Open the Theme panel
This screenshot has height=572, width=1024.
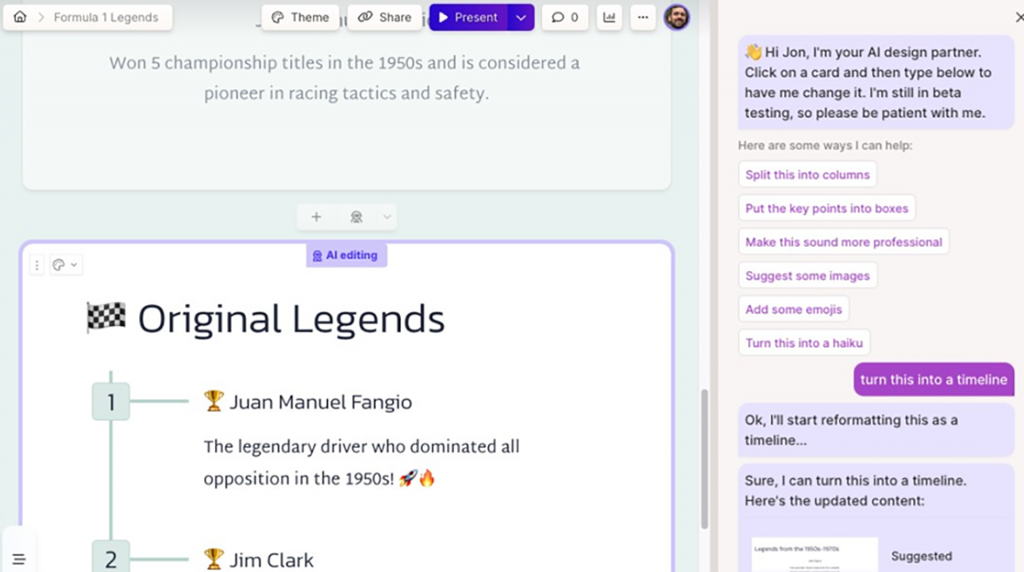(300, 18)
